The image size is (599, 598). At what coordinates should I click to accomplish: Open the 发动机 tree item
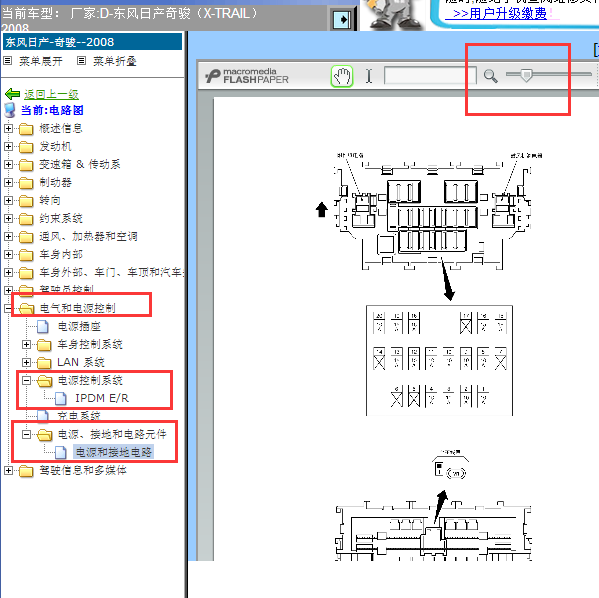coord(55,146)
